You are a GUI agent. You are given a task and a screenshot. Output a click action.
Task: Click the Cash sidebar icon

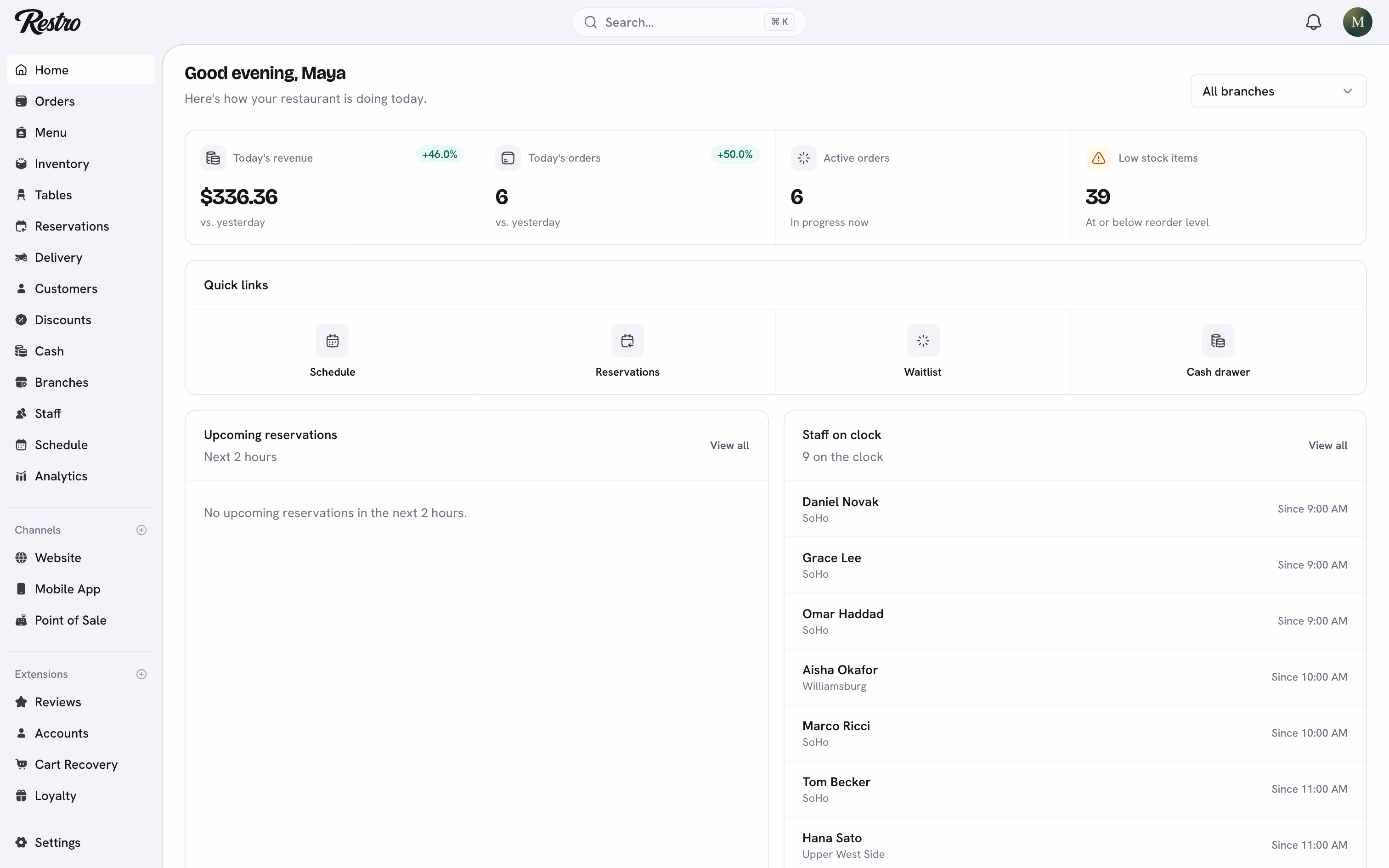point(21,351)
